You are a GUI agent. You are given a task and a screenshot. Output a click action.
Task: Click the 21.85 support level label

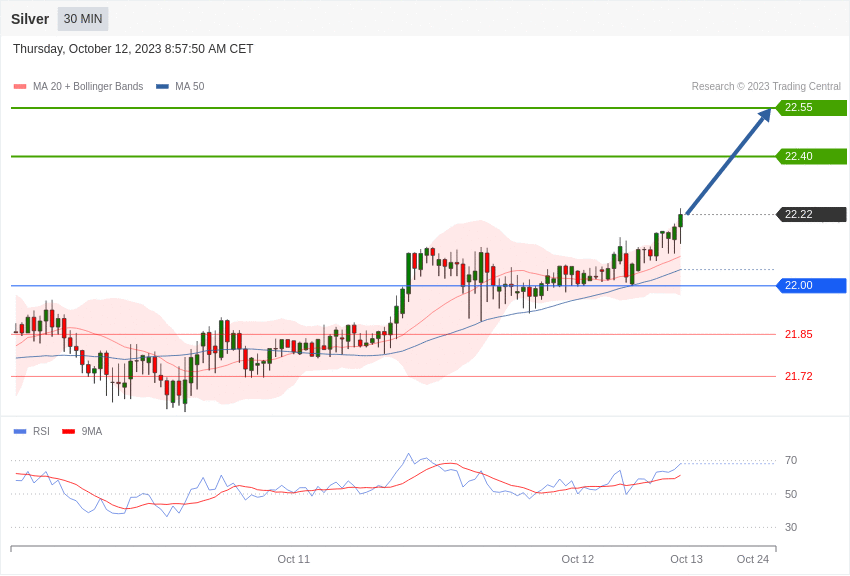[x=799, y=334]
